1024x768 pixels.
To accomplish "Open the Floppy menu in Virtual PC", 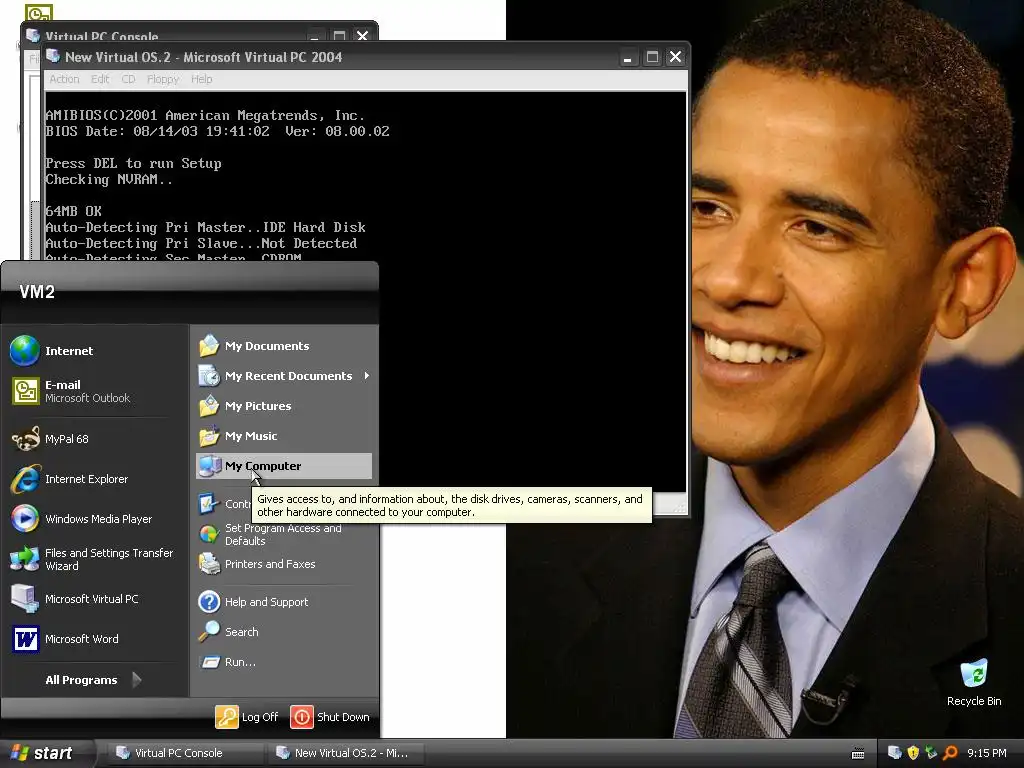I will [x=163, y=79].
